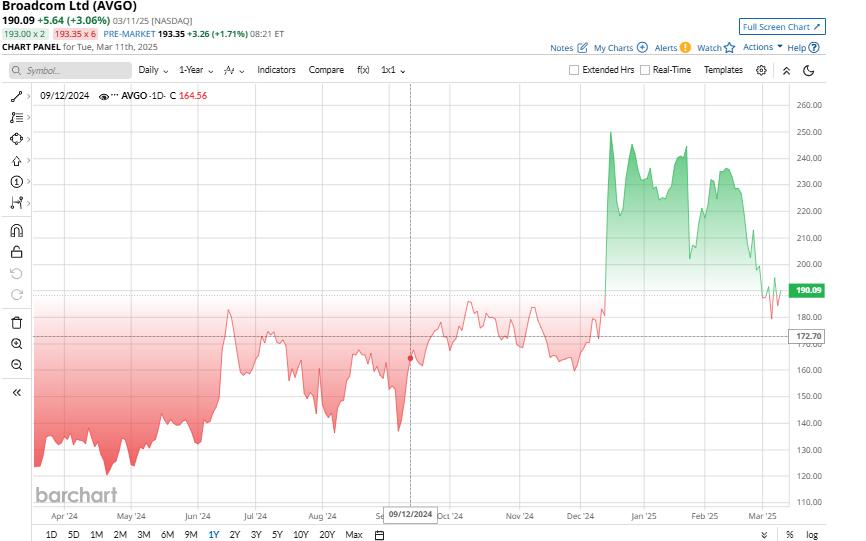
Task: Add to My Charts
Action: click(620, 48)
